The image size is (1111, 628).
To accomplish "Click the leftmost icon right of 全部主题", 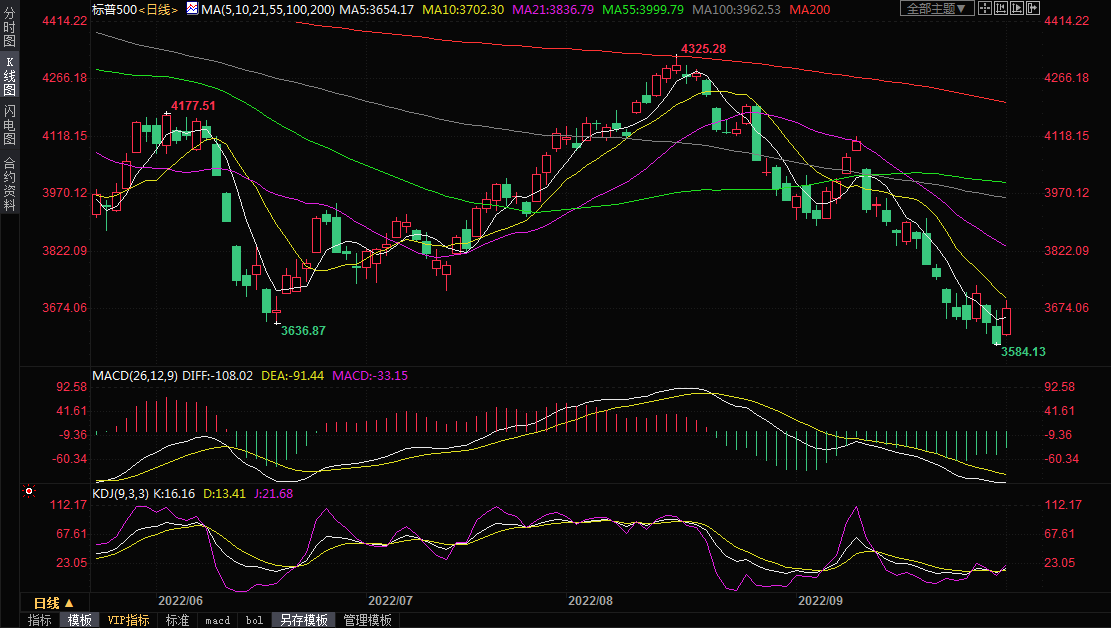I will (986, 8).
